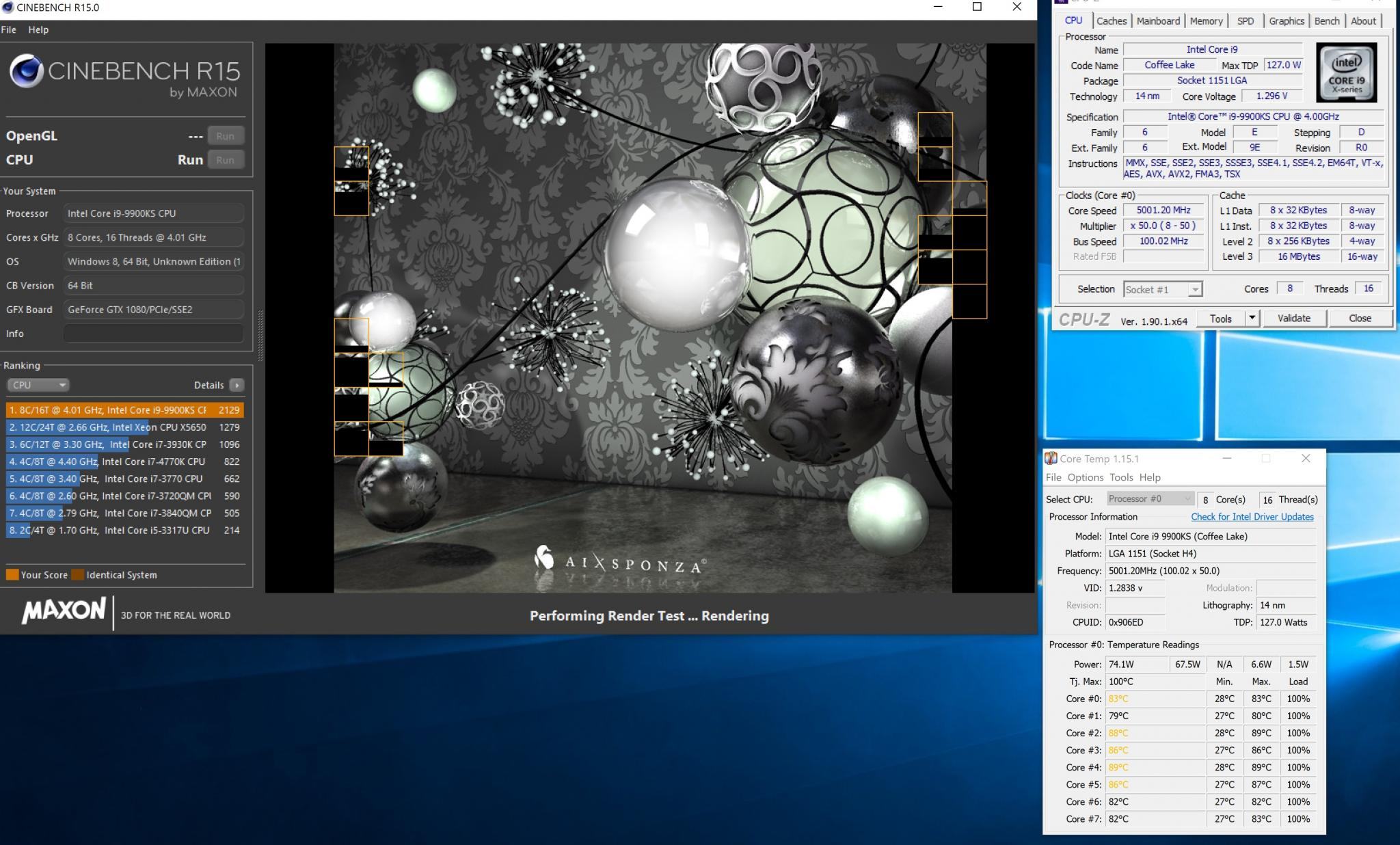Close the Cinebench R15.0 window

pos(1017,7)
